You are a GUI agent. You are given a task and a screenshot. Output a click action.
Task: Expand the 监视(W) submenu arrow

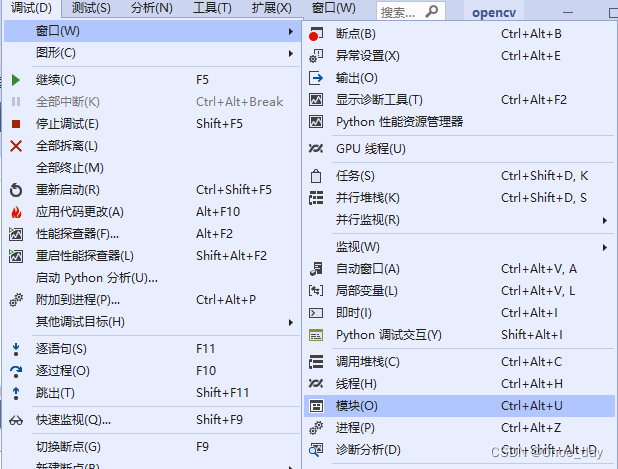(x=605, y=248)
